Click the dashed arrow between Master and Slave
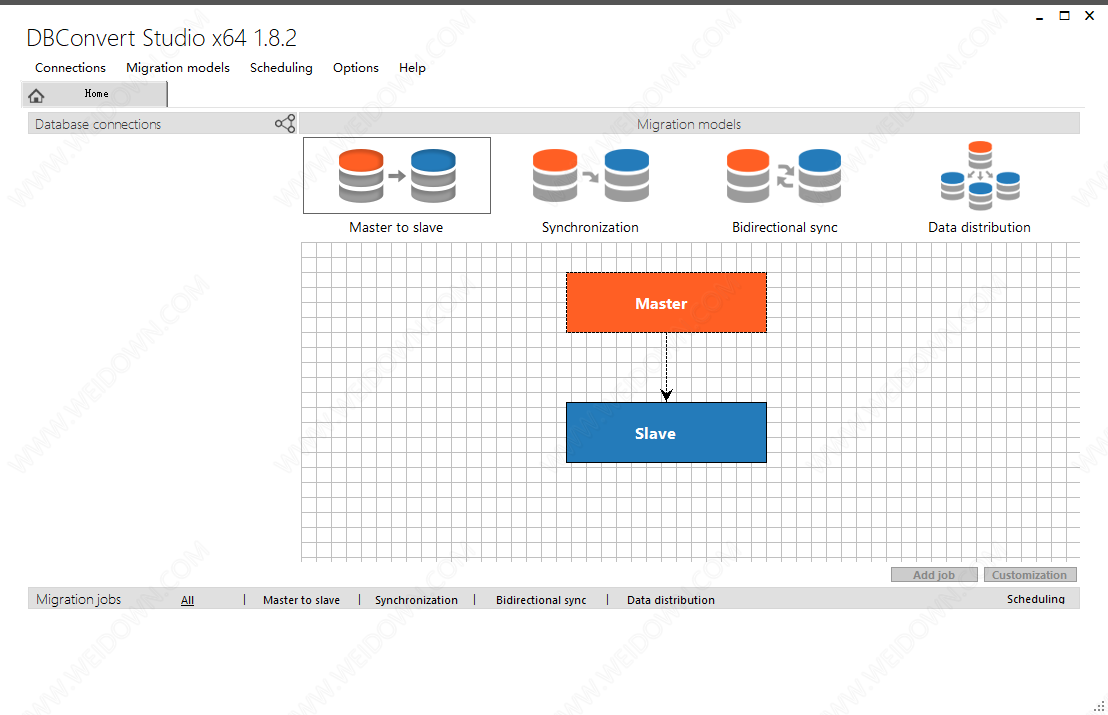This screenshot has width=1108, height=715. 666,367
